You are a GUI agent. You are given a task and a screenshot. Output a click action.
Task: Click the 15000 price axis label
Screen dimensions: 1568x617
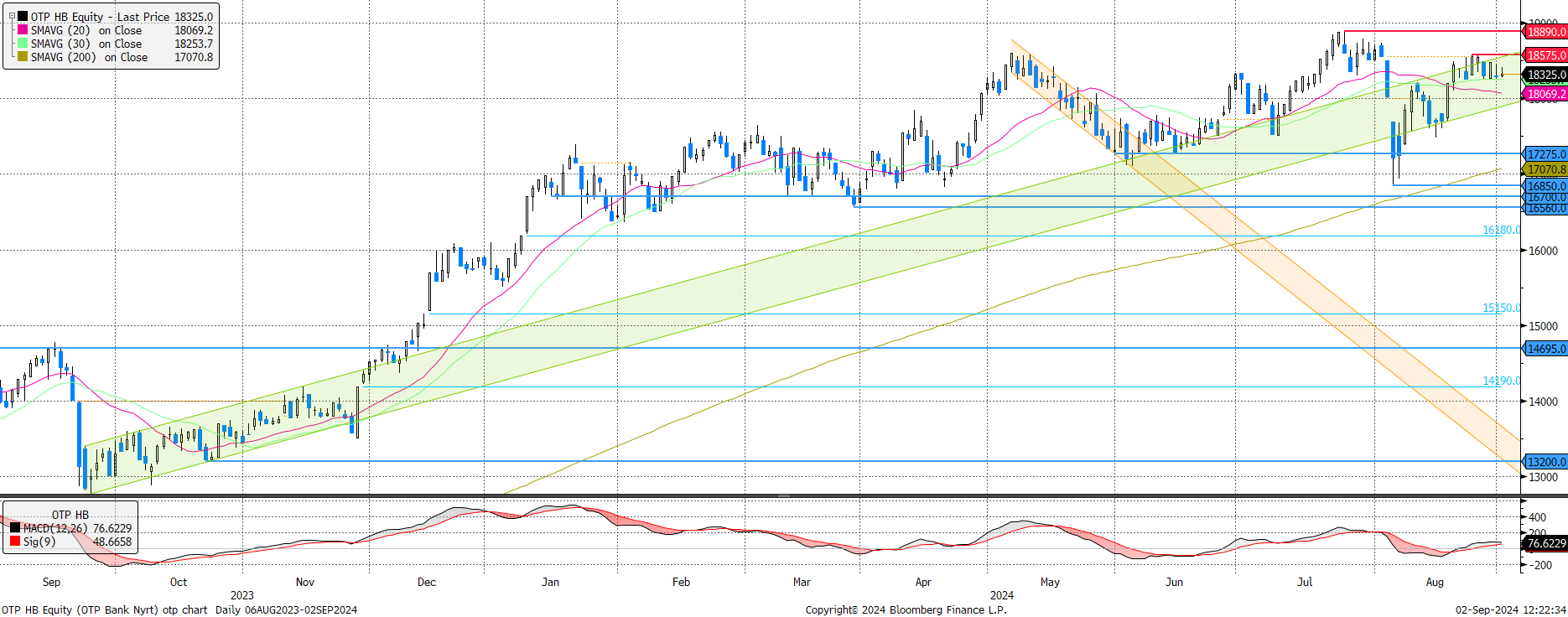1543,326
